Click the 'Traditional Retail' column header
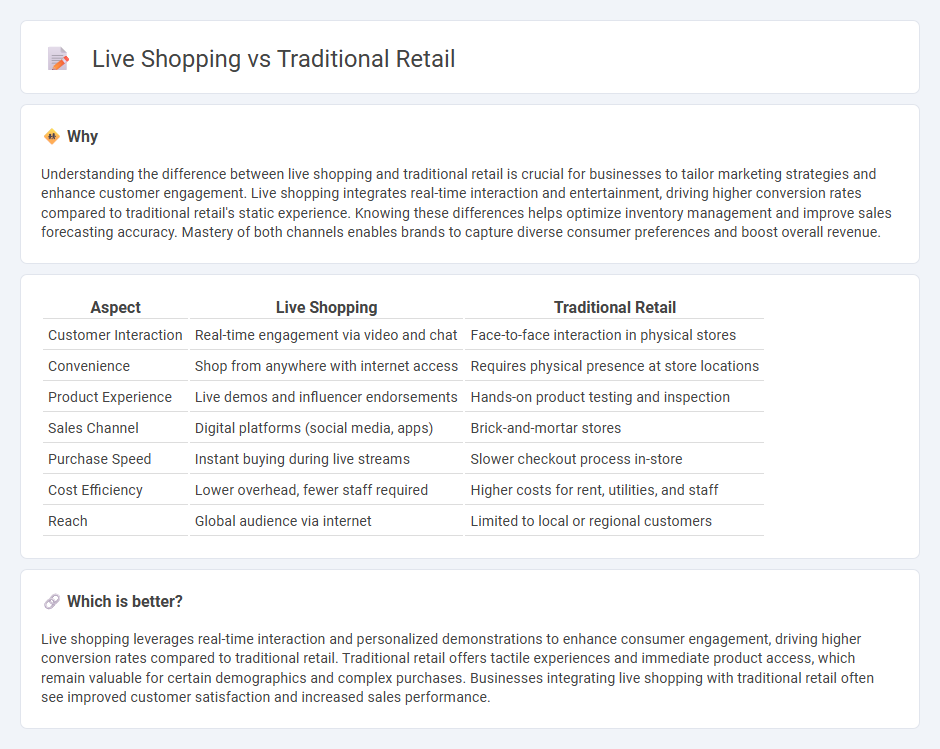Image resolution: width=940 pixels, height=749 pixels. (614, 308)
